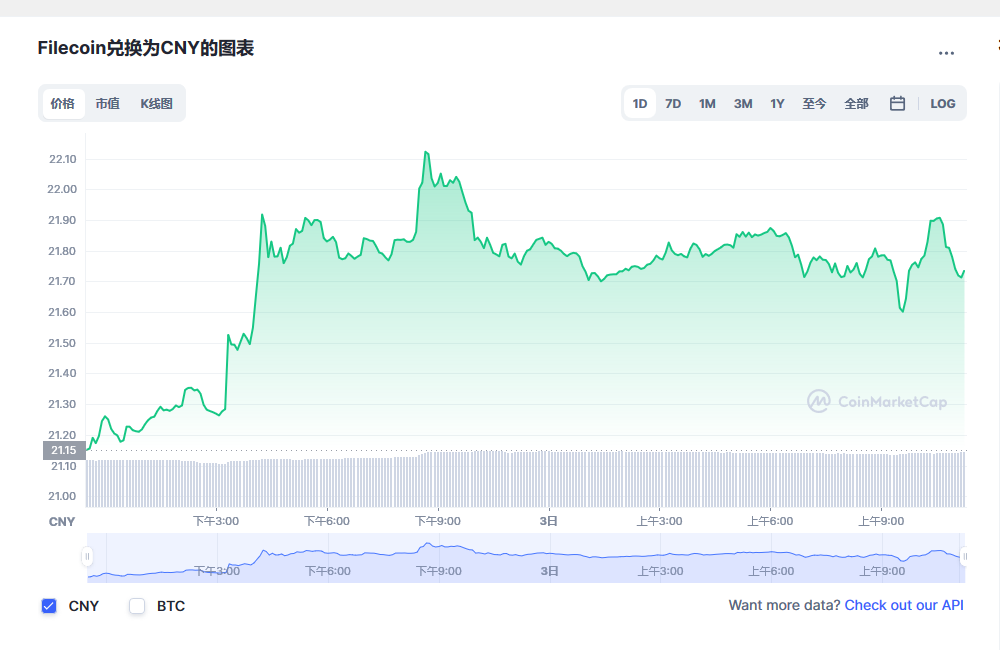Image resolution: width=1000 pixels, height=650 pixels.
Task: Click the 21.15 price label marker
Action: [64, 450]
